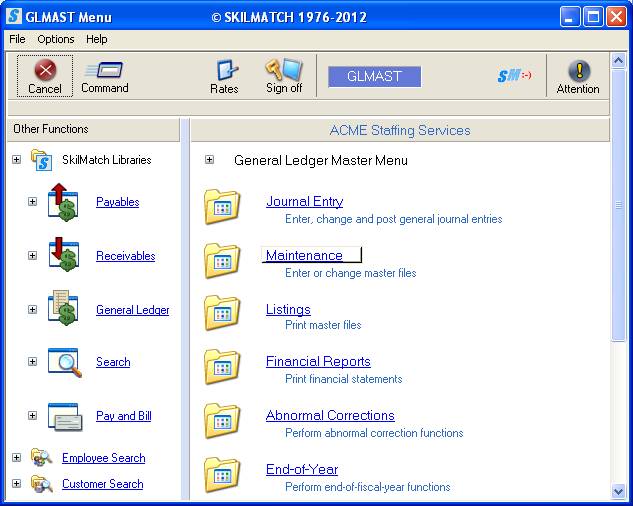The height and width of the screenshot is (506, 633).
Task: Click the SkilMatch Libraries icon
Action: click(42, 160)
